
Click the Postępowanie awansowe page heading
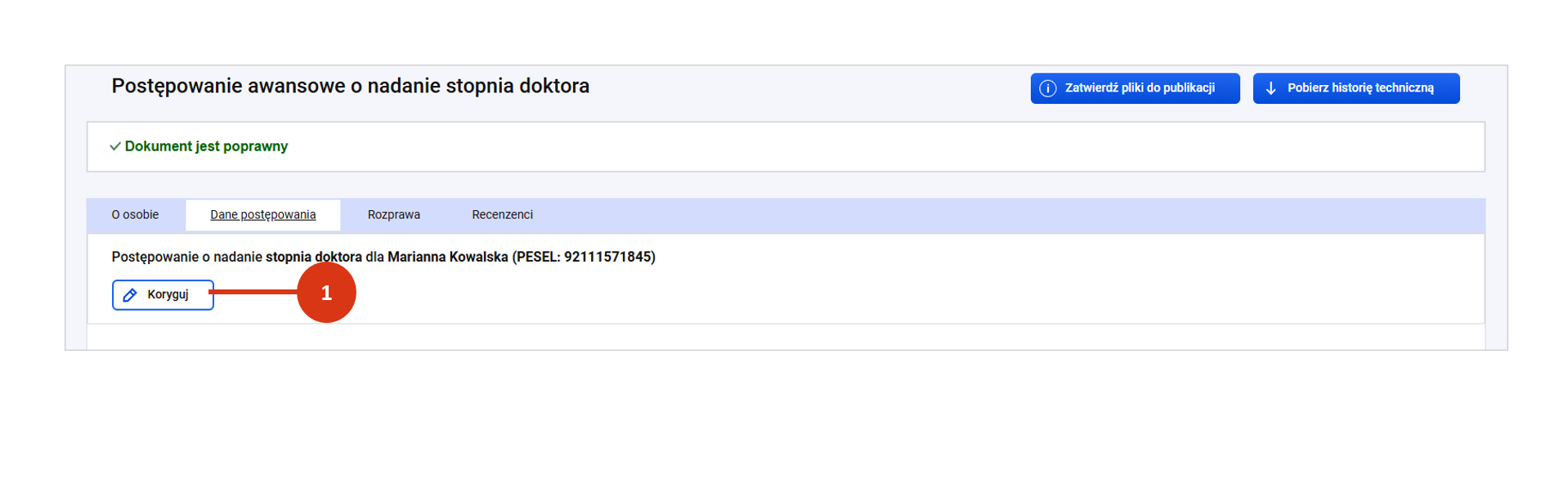click(x=350, y=87)
